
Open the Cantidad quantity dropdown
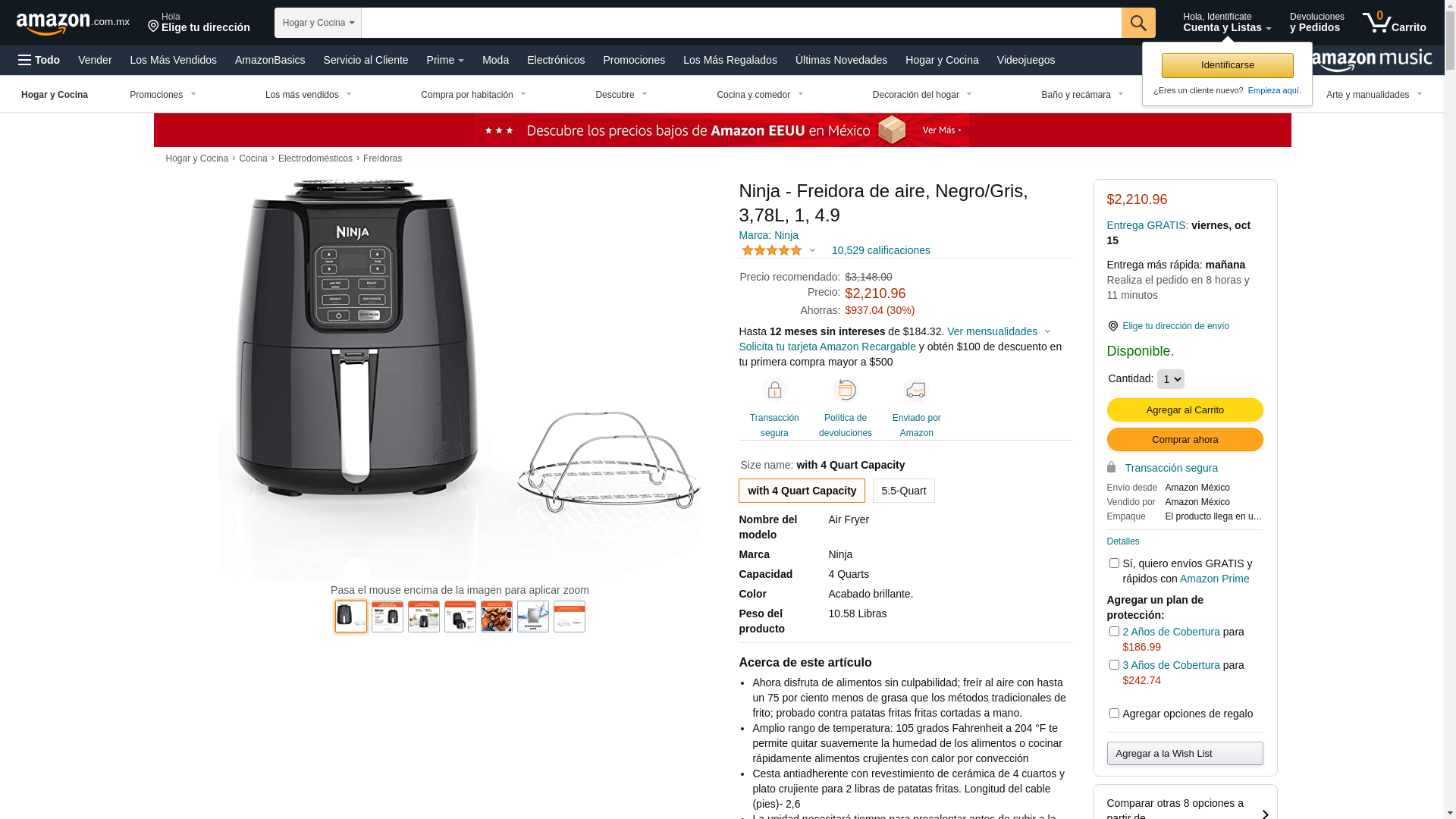[x=1170, y=379]
